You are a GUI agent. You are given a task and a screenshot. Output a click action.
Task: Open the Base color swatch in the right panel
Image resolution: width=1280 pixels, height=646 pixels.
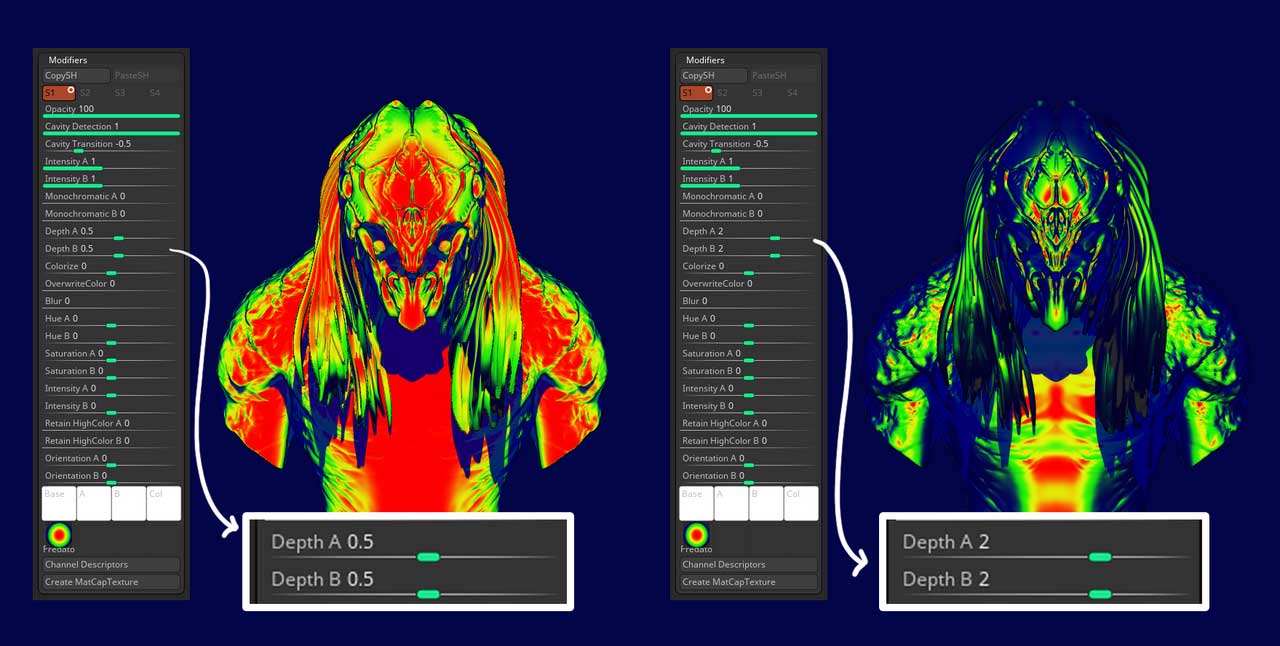pyautogui.click(x=696, y=503)
